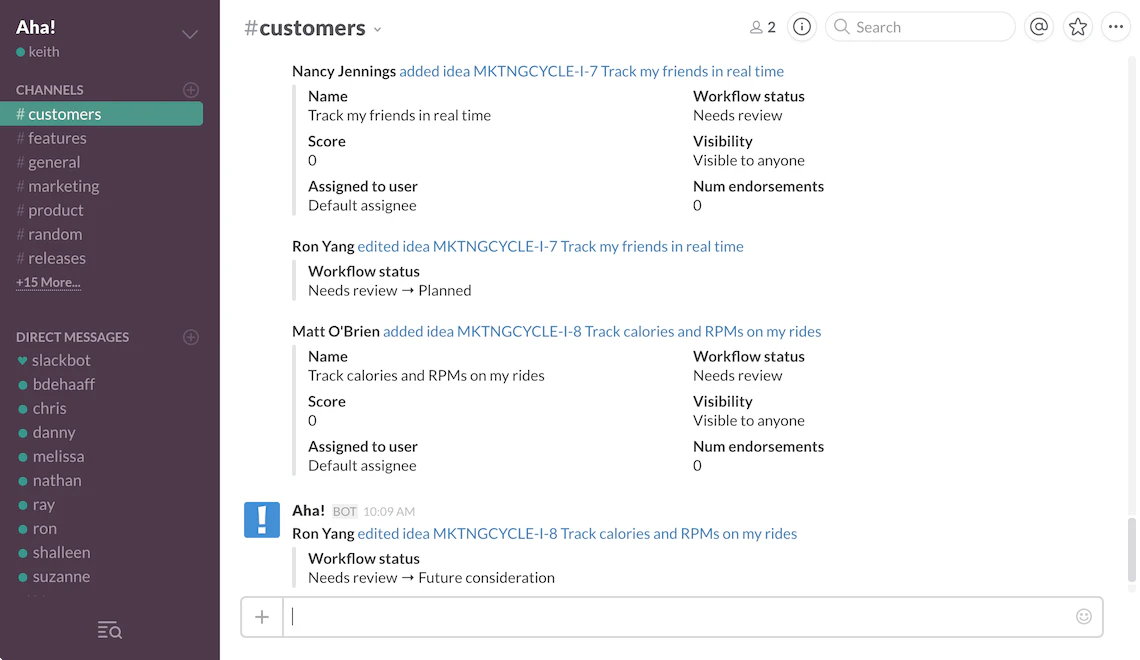Screen dimensions: 1140x660
Task: Open the #customers channel dropdown arrow
Action: pyautogui.click(x=377, y=30)
